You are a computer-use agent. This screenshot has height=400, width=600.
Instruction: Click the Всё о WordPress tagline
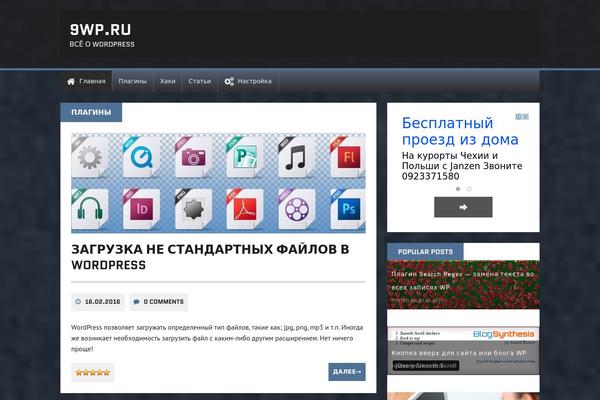coord(102,44)
